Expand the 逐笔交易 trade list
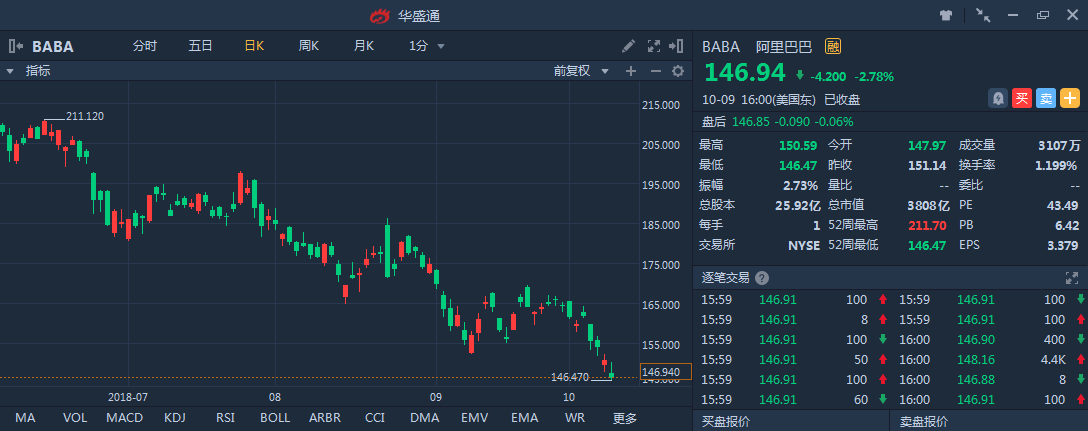This screenshot has height=431, width=1088. [x=1071, y=278]
